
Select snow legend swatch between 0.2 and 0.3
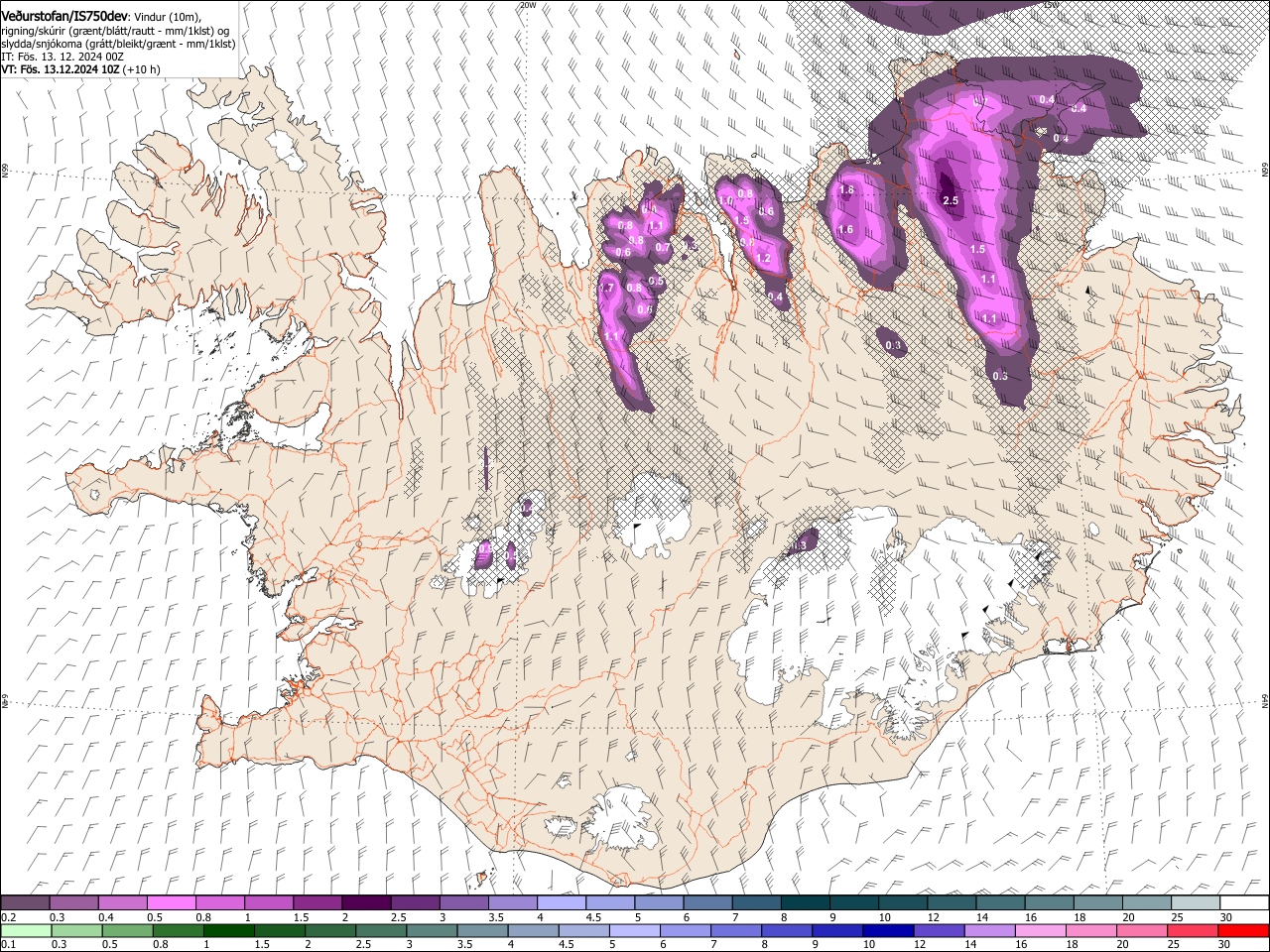[26, 903]
